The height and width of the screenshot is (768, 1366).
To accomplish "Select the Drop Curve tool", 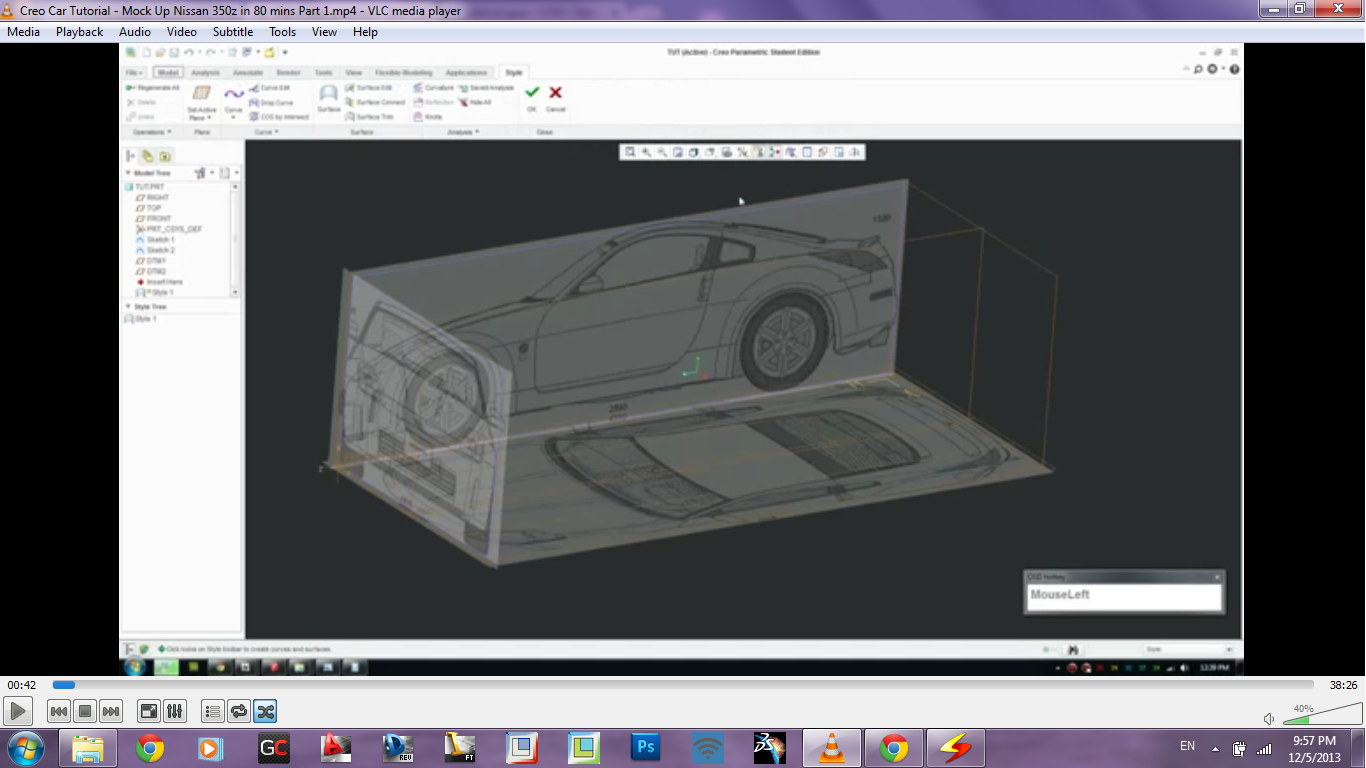I will point(271,103).
